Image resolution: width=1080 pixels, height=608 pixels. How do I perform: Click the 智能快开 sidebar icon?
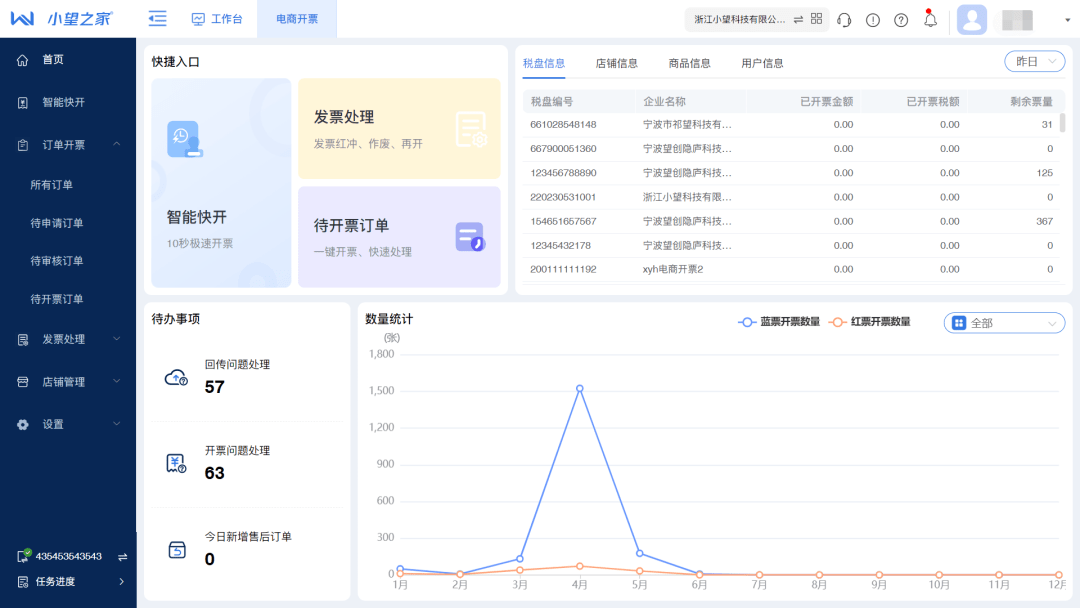point(22,102)
